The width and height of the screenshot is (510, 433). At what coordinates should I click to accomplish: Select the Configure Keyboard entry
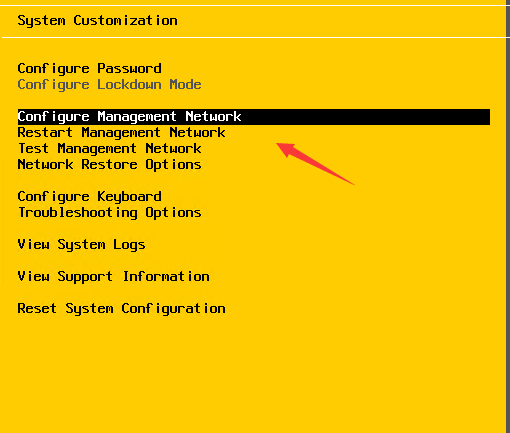[x=89, y=197]
